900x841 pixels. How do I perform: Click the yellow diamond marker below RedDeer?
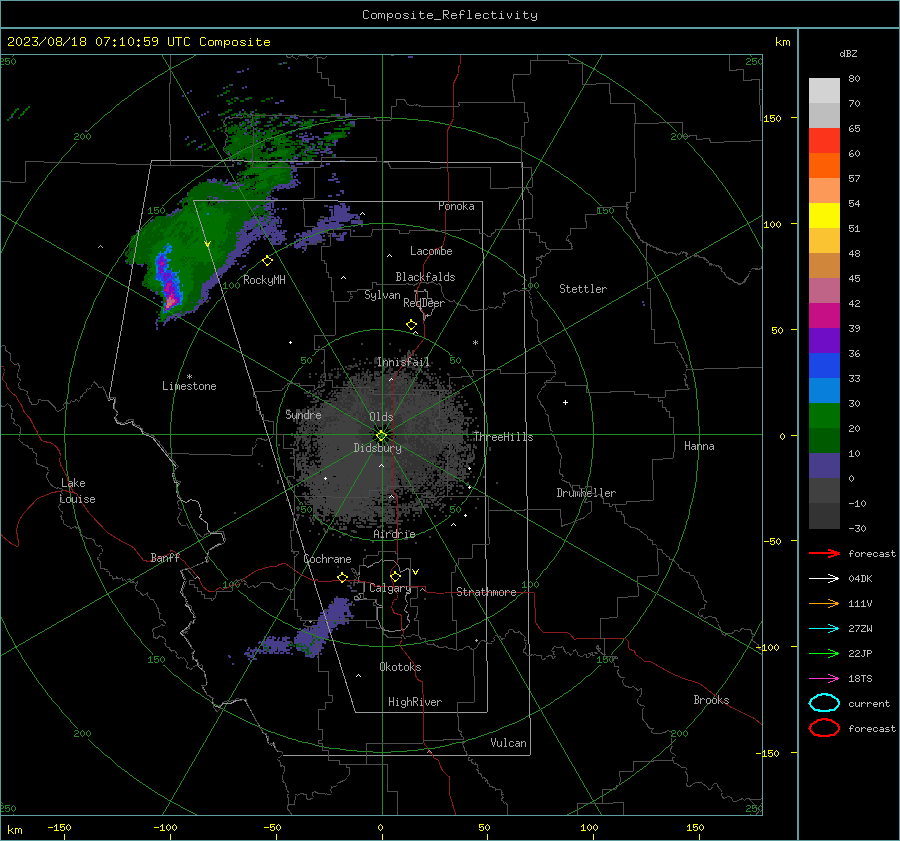tap(412, 325)
